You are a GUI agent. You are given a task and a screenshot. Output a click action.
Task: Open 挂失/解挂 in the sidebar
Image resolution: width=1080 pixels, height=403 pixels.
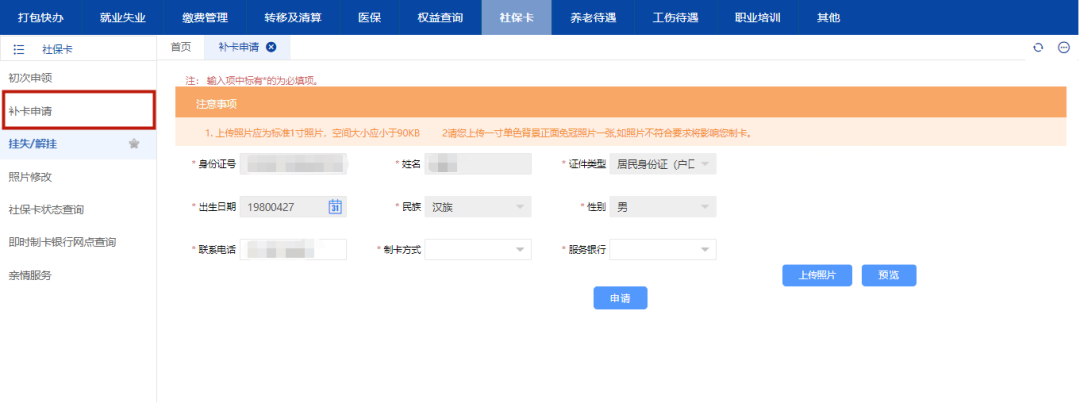(78, 143)
